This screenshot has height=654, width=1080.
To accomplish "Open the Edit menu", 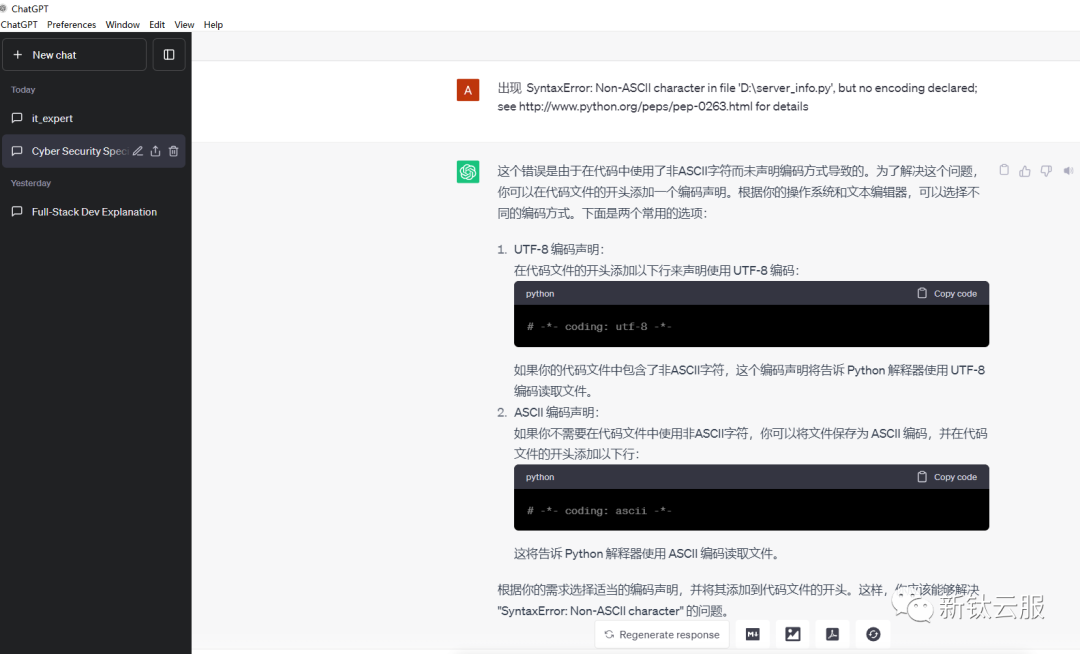I will (157, 25).
